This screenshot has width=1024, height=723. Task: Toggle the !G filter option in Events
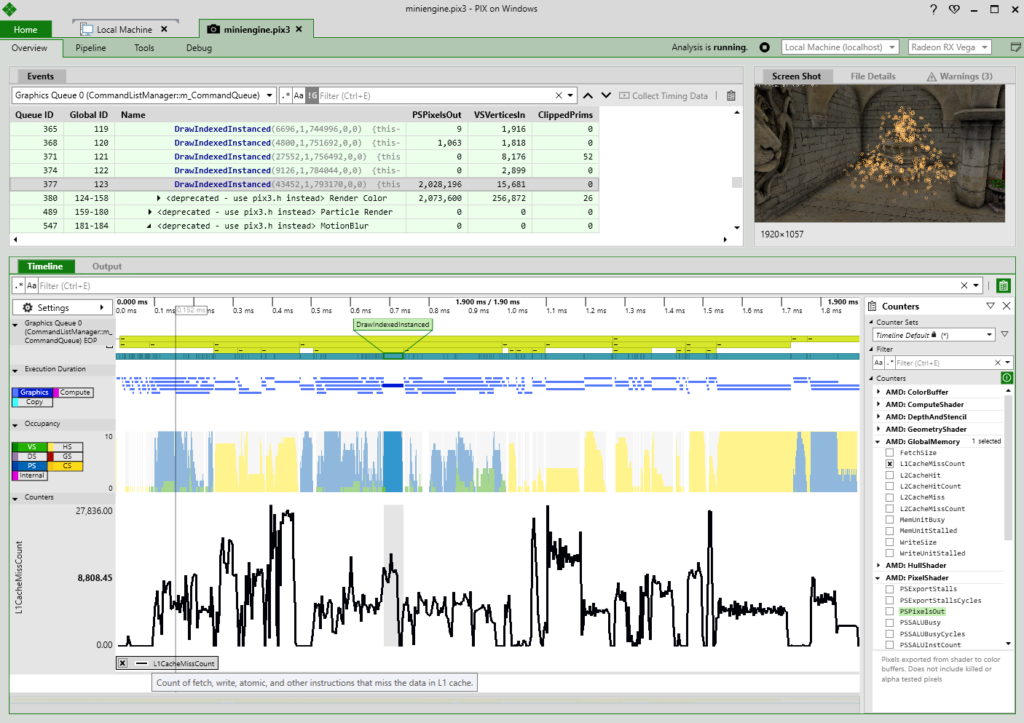coord(312,95)
